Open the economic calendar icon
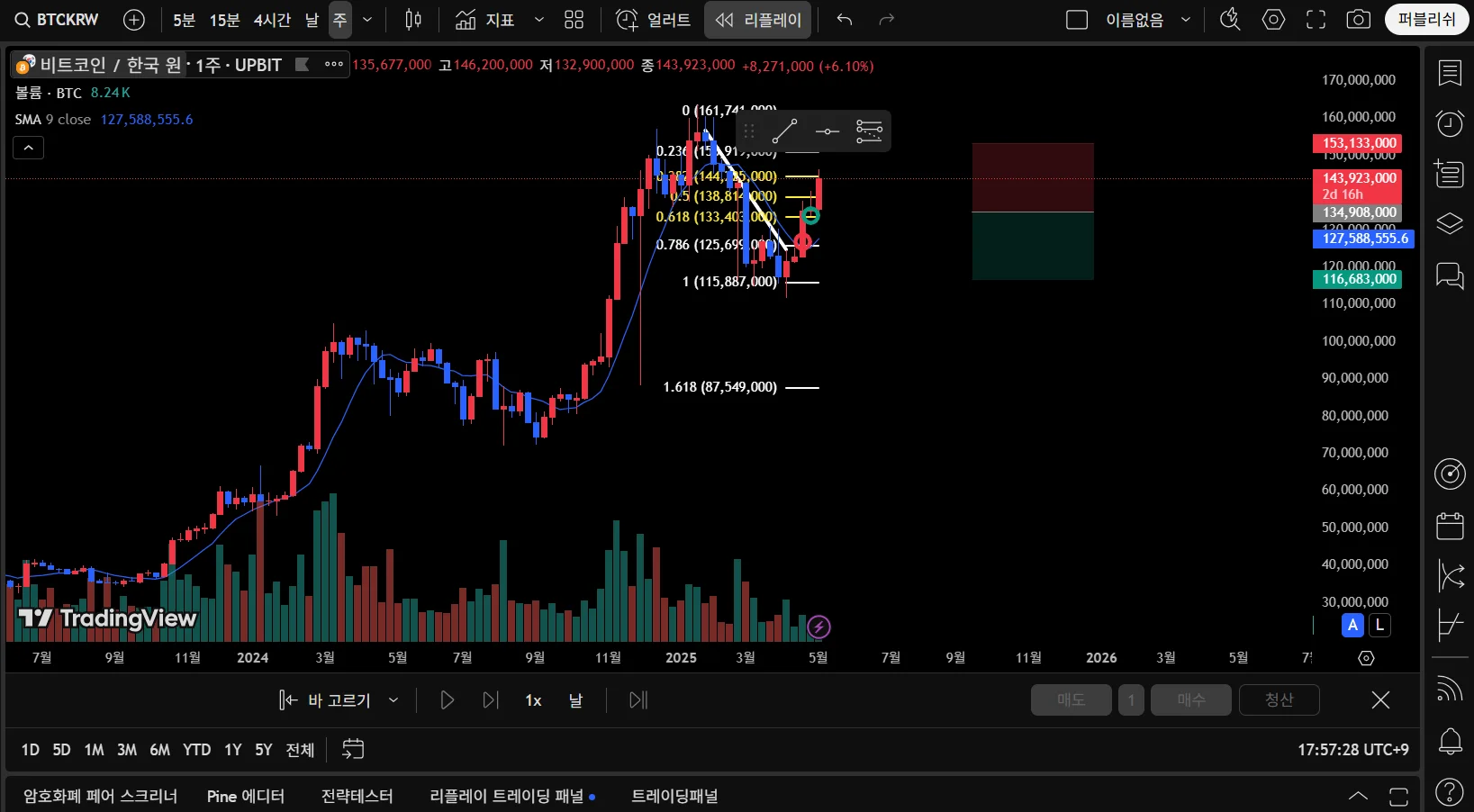This screenshot has width=1474, height=812. pyautogui.click(x=1450, y=525)
